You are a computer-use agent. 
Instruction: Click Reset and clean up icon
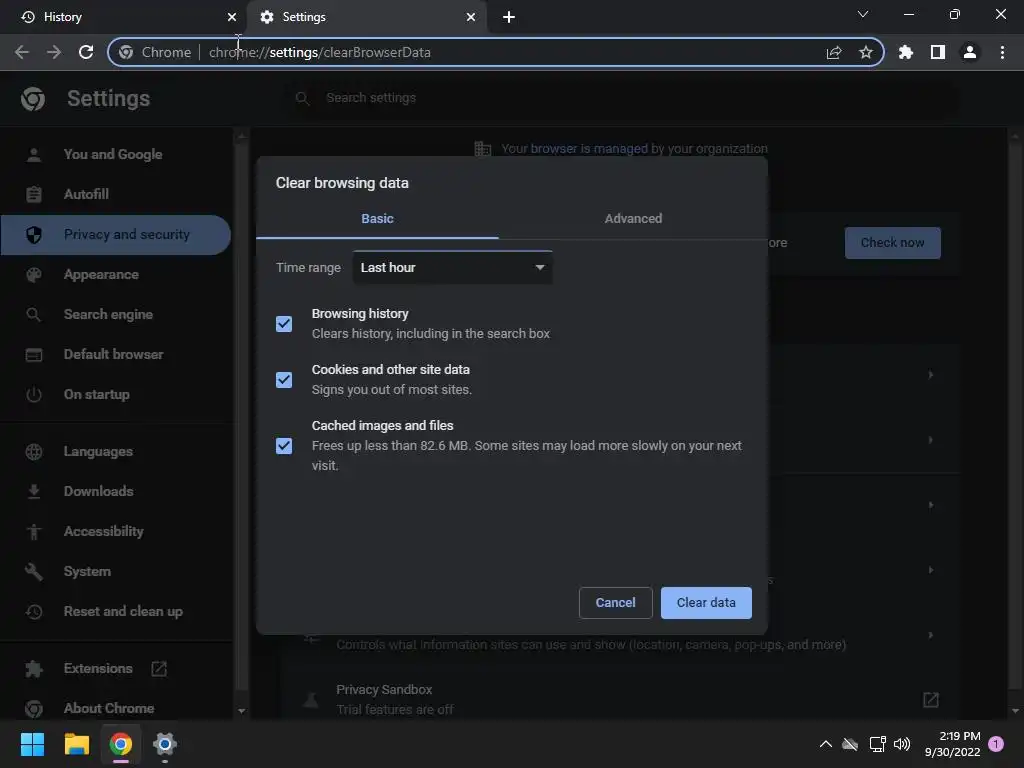pos(34,611)
